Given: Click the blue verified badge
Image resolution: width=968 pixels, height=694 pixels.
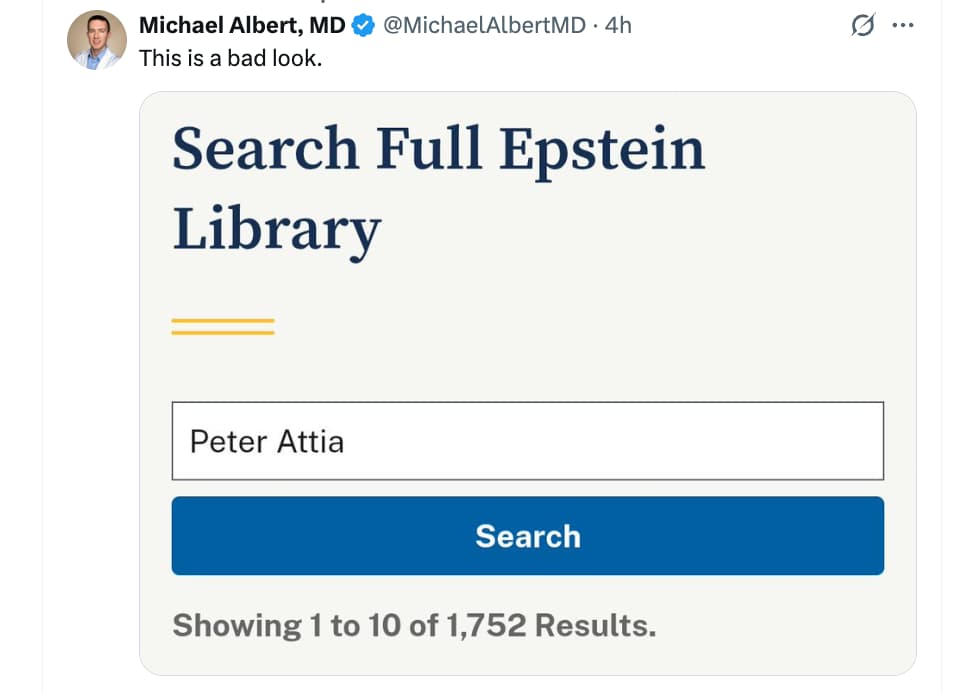Looking at the screenshot, I should click(364, 26).
